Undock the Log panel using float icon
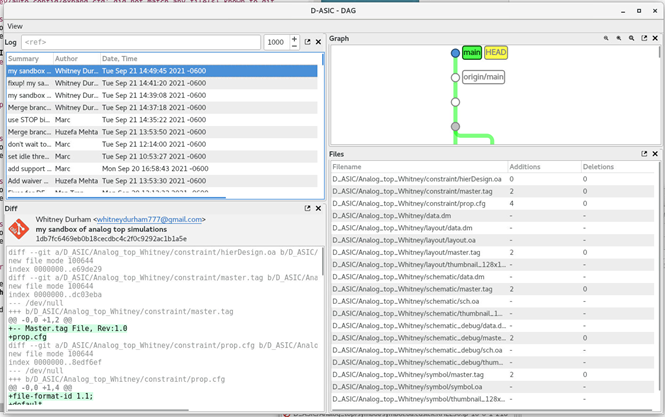Viewport: 665px width, 417px height. click(x=307, y=42)
